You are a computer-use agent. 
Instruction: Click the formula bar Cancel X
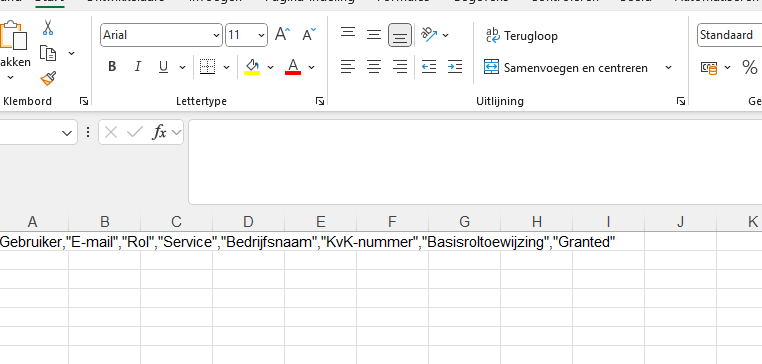pos(111,132)
